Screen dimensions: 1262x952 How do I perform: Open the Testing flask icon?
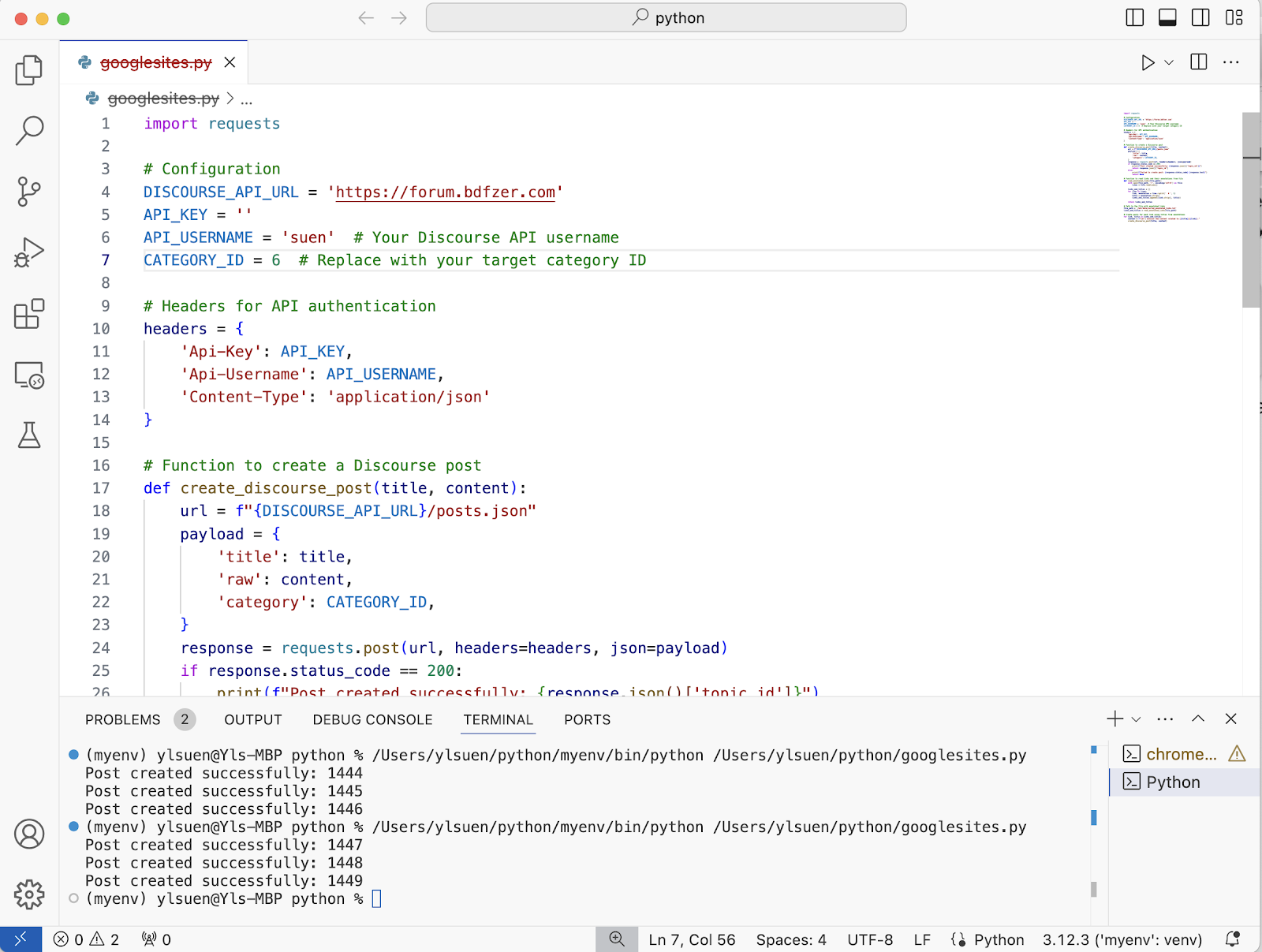(29, 435)
